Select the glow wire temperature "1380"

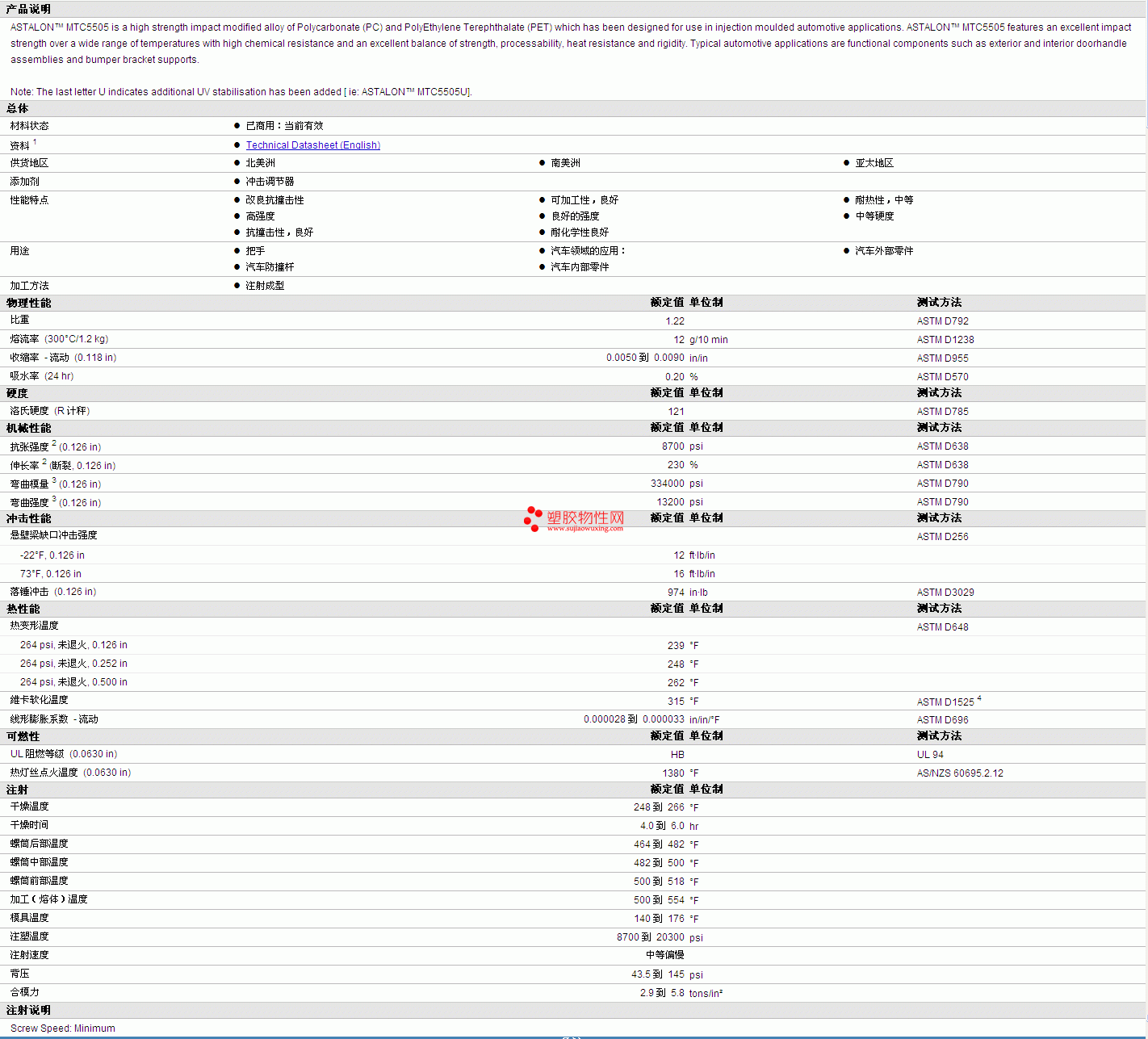coord(673,773)
